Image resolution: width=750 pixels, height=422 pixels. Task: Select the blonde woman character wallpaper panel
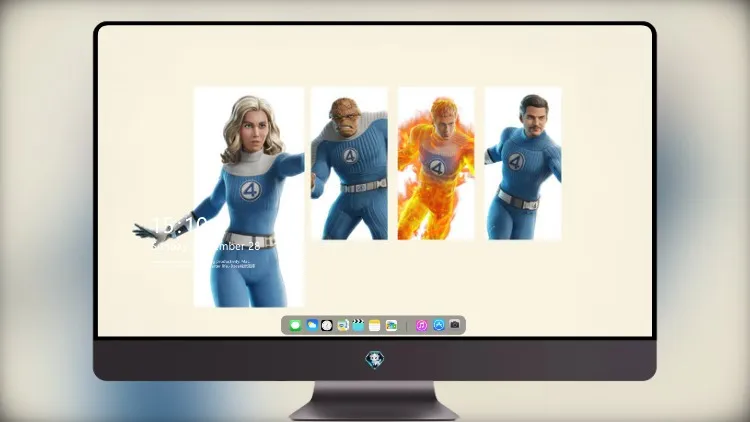[x=249, y=197]
